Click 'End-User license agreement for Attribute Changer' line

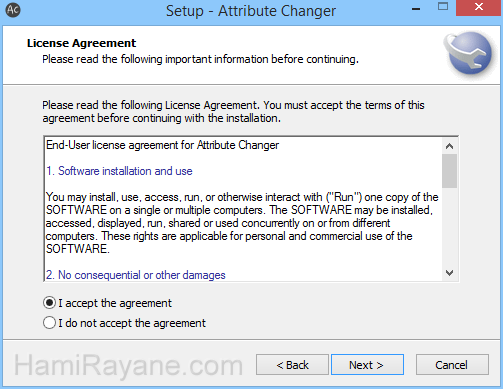[162, 145]
